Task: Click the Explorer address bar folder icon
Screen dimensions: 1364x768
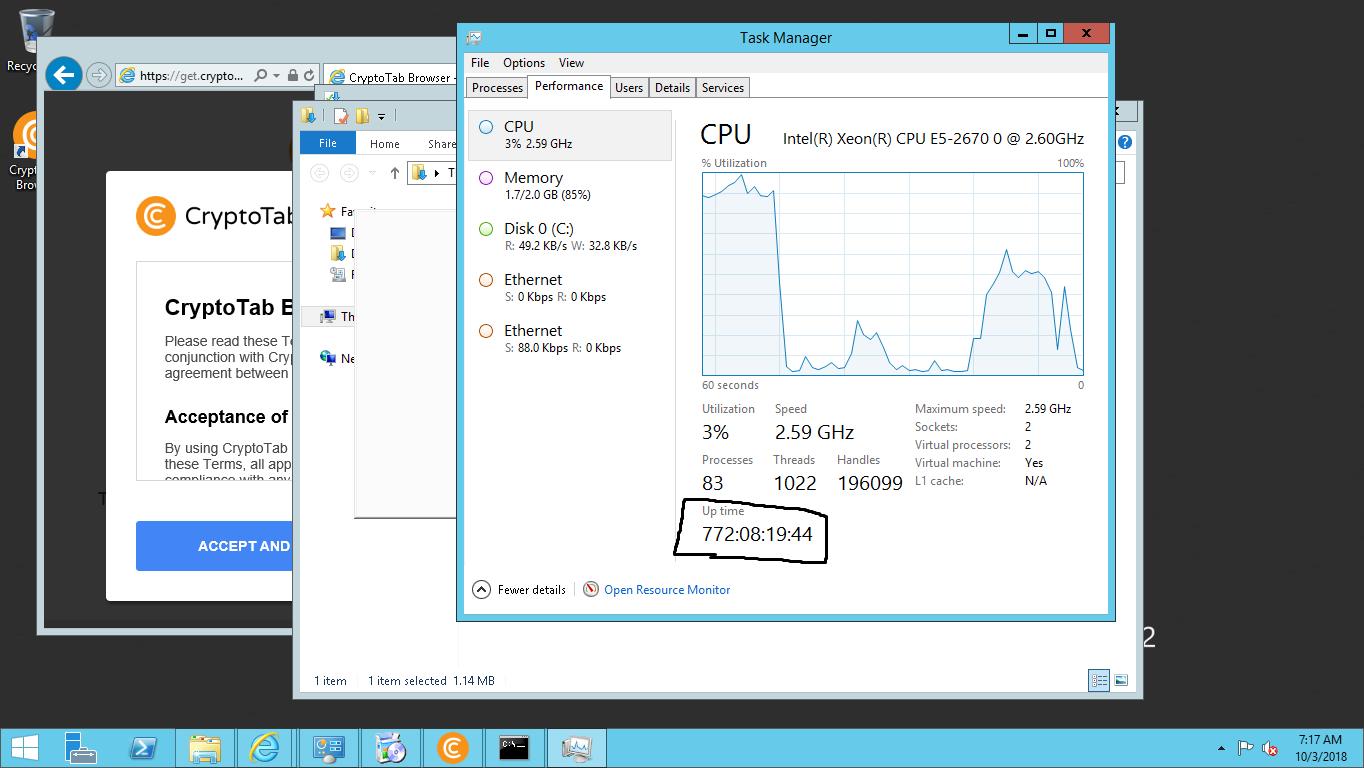Action: coord(420,173)
